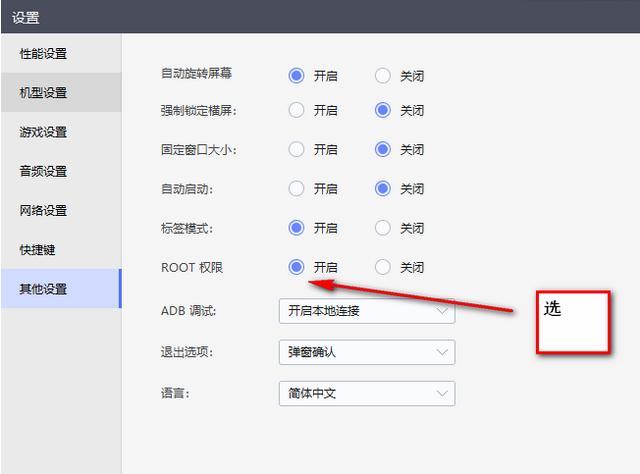Image resolution: width=640 pixels, height=474 pixels.
Task: Select 开启 for 标签模式
Action: (x=296, y=228)
